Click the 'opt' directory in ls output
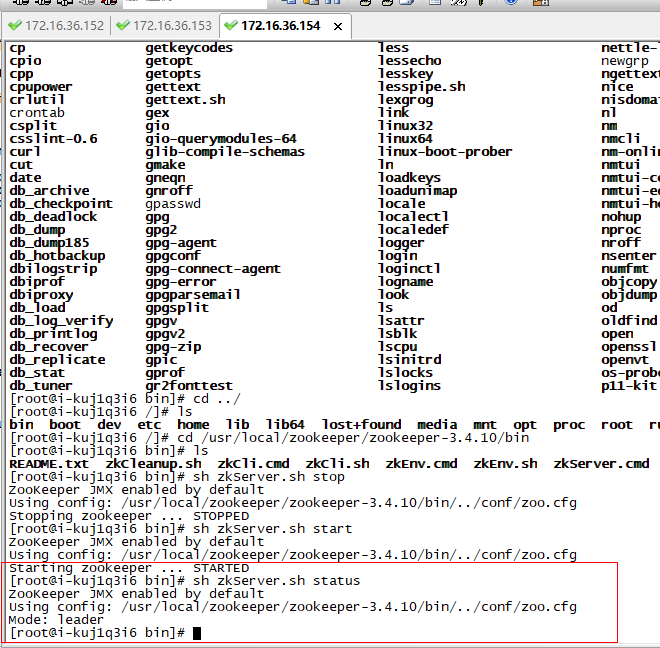The image size is (660, 648). (525, 424)
